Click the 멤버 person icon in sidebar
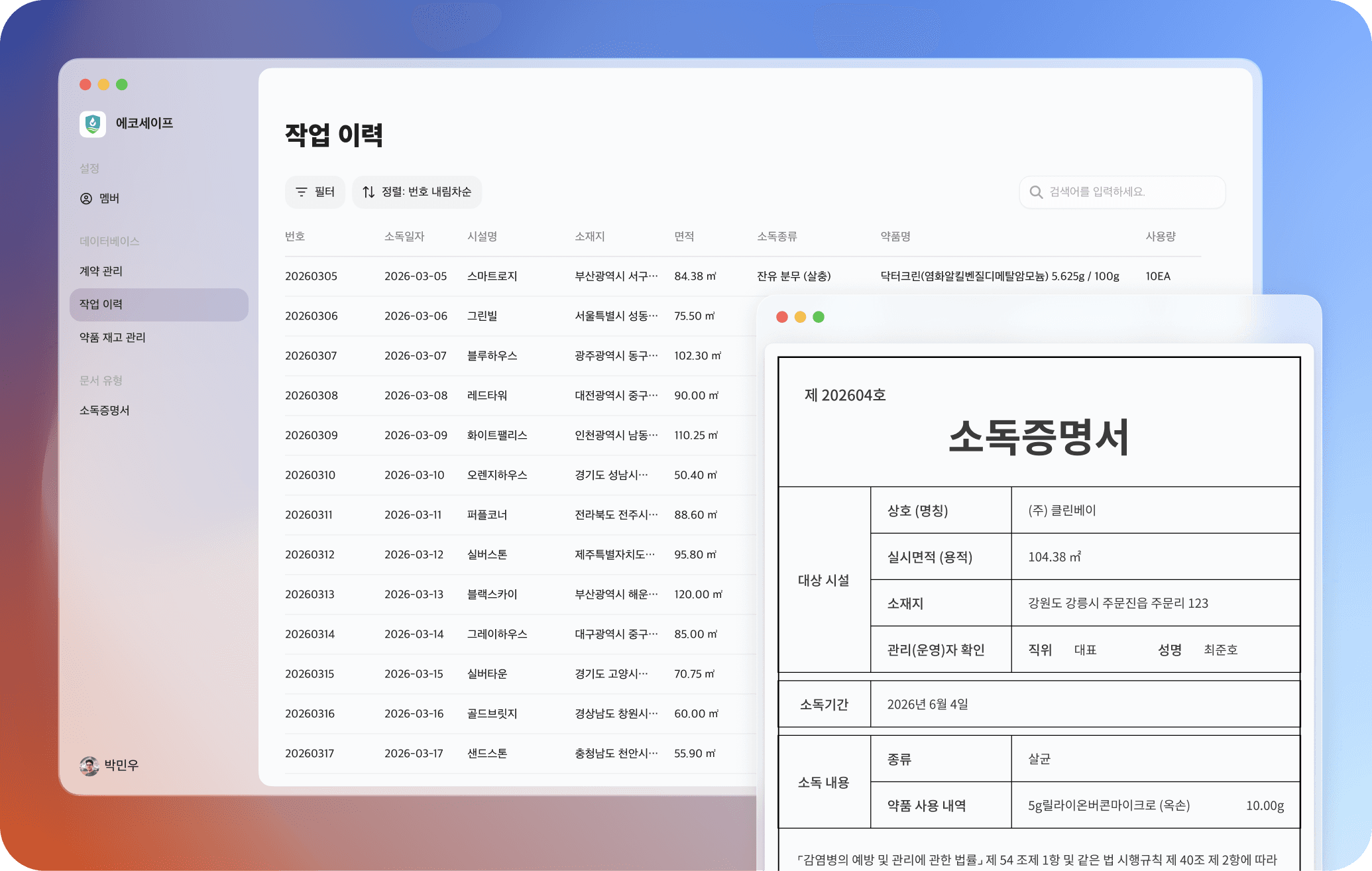The height and width of the screenshot is (871, 1372). 86,199
